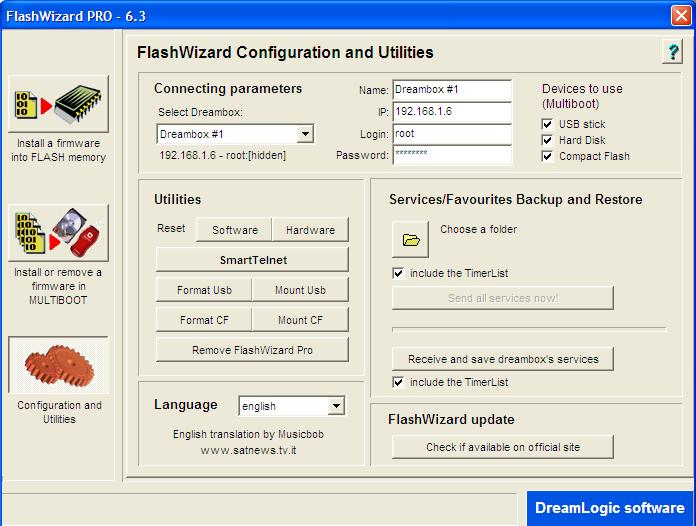Click Send all services now!
Image resolution: width=696 pixels, height=526 pixels.
(x=503, y=298)
